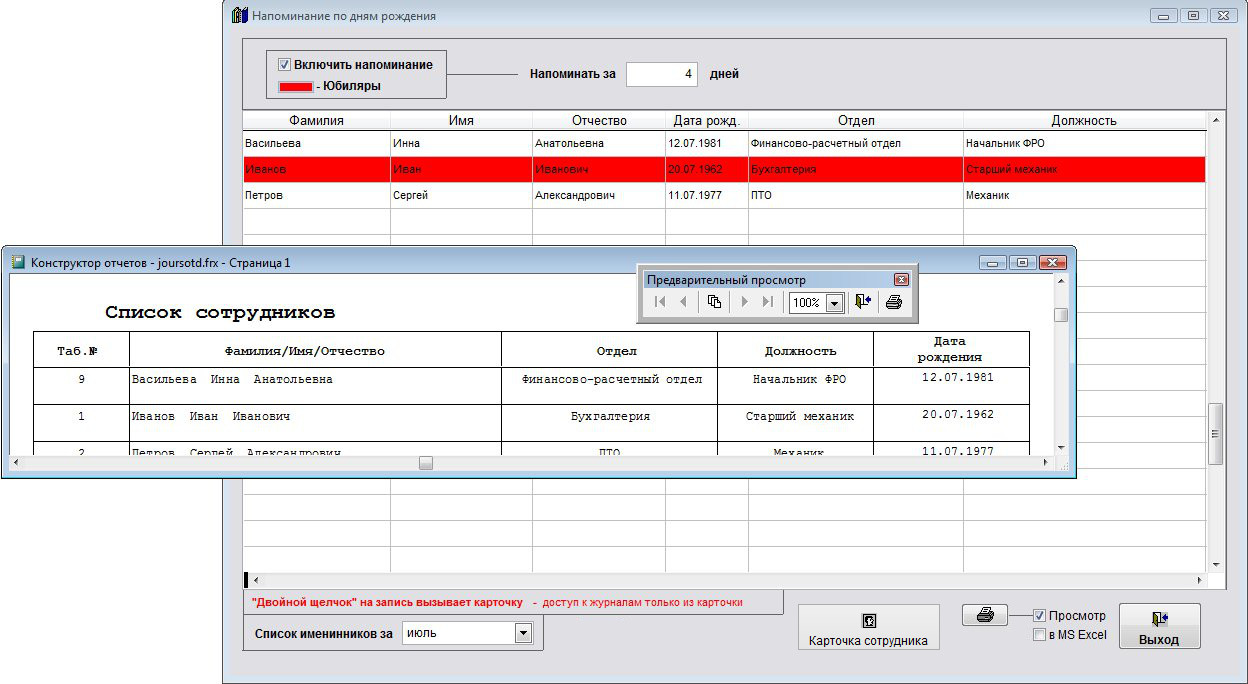Image resolution: width=1248 pixels, height=684 pixels.
Task: Open 'Карточка сотрудника' button
Action: click(868, 628)
